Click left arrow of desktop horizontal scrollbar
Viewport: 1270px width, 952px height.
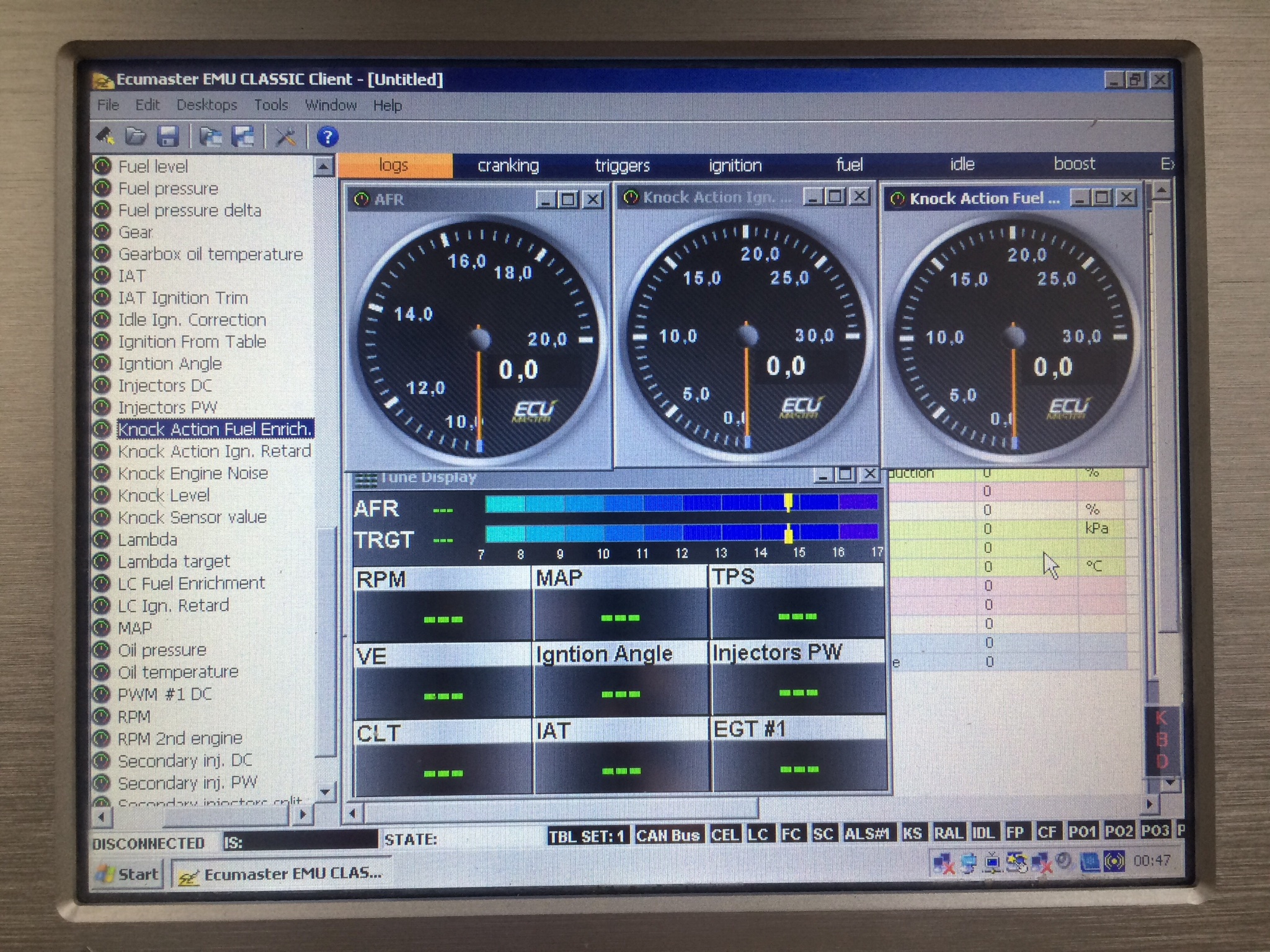(x=353, y=813)
